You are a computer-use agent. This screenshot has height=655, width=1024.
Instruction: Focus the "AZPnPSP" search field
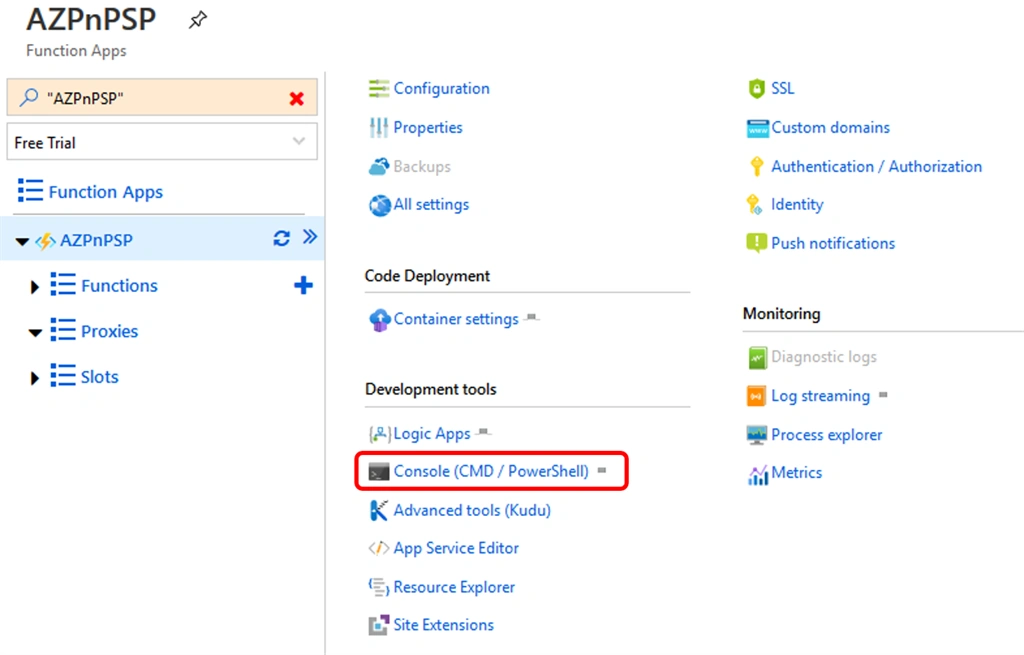pyautogui.click(x=162, y=98)
